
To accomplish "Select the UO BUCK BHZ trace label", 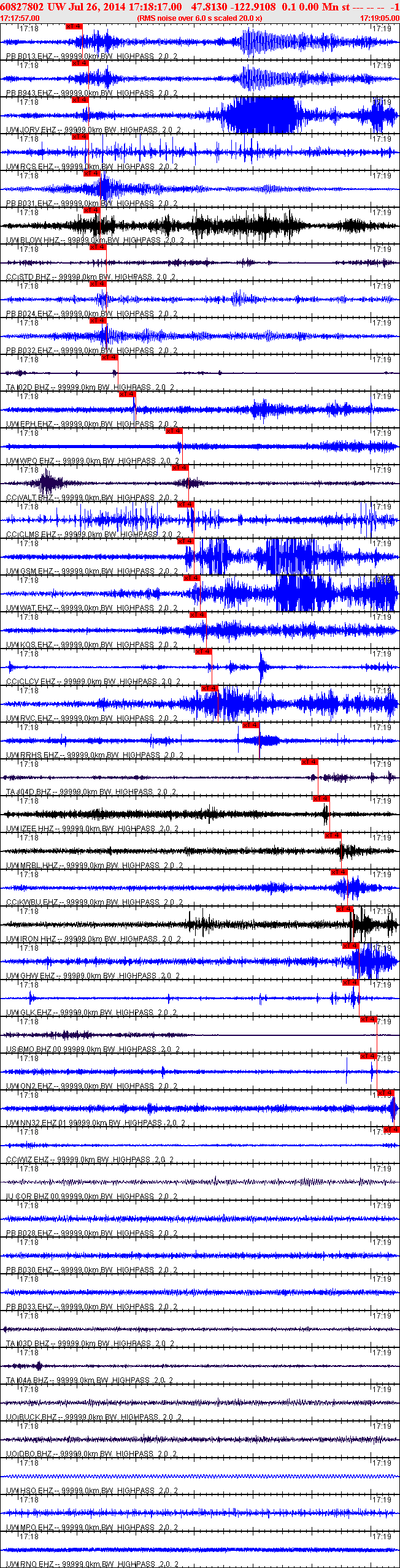I will (94, 1417).
